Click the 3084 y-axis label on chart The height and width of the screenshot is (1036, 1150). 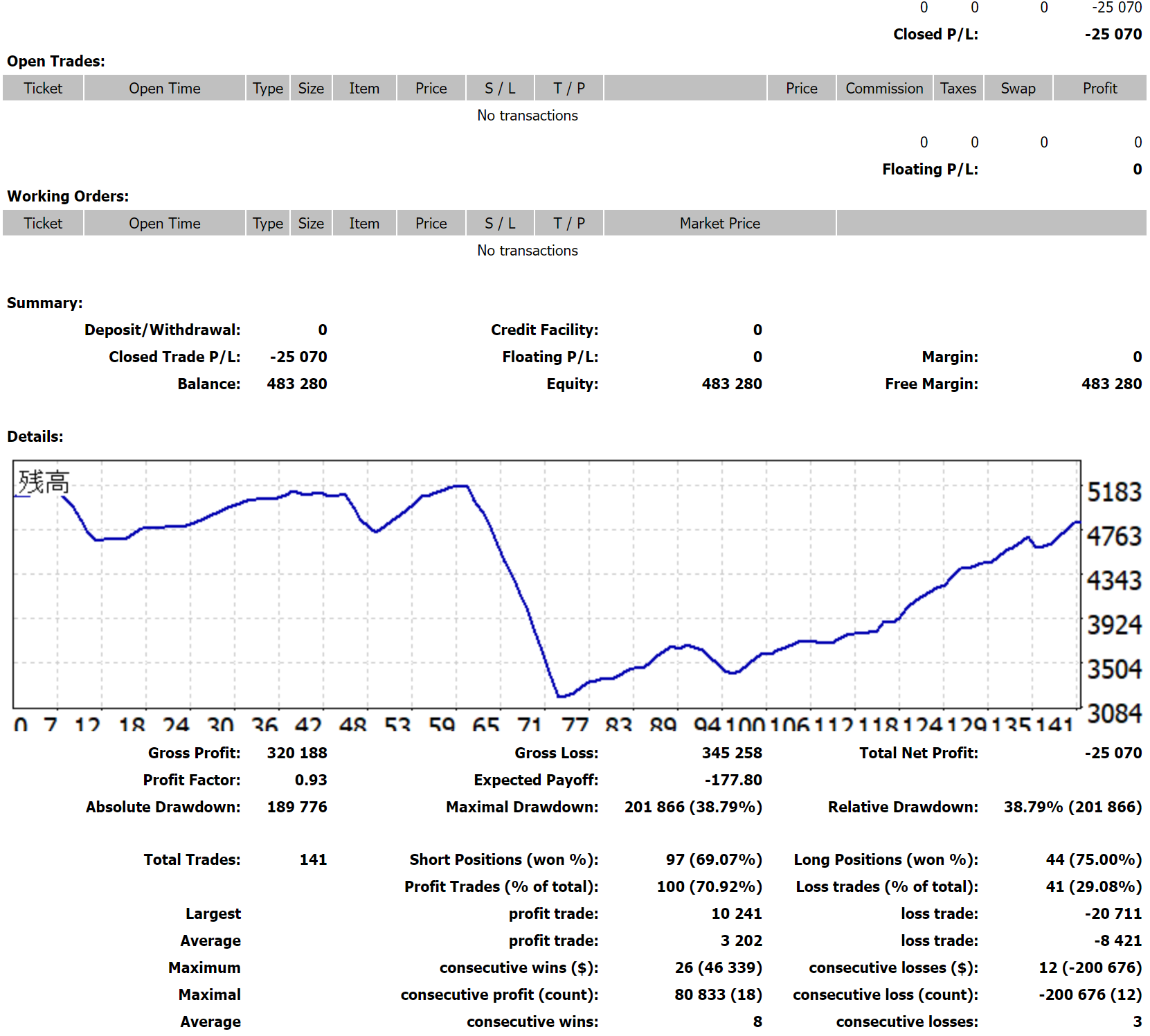click(x=1114, y=713)
